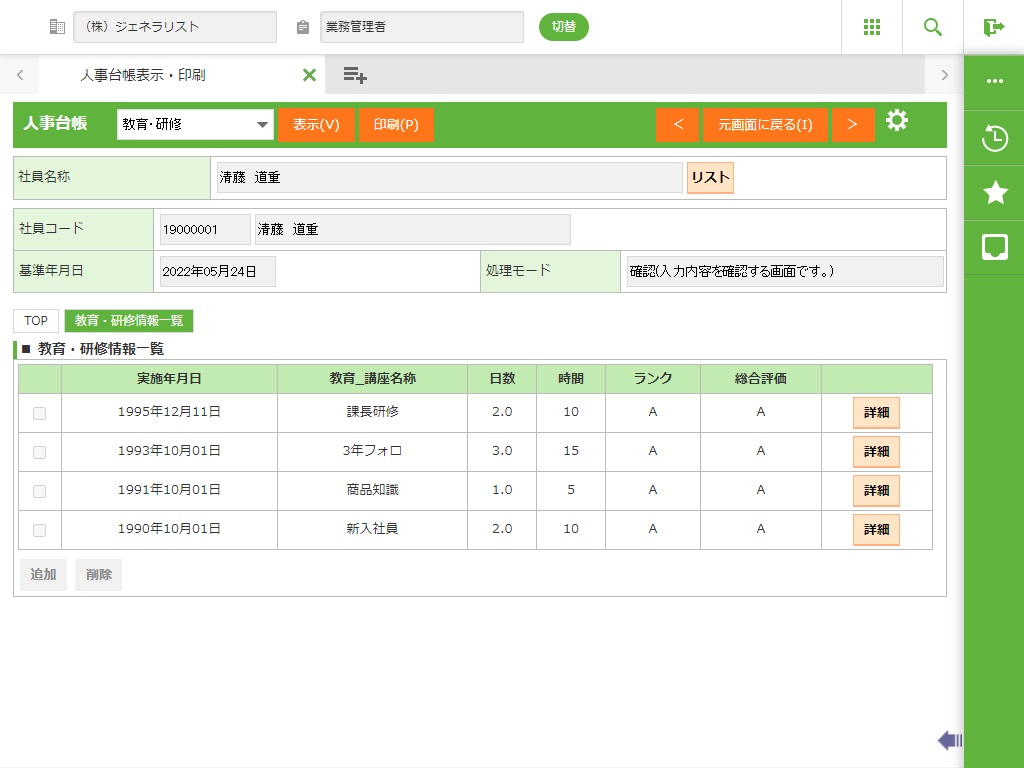1024x768 pixels.
Task: Click the add new tab icon
Action: pyautogui.click(x=355, y=75)
